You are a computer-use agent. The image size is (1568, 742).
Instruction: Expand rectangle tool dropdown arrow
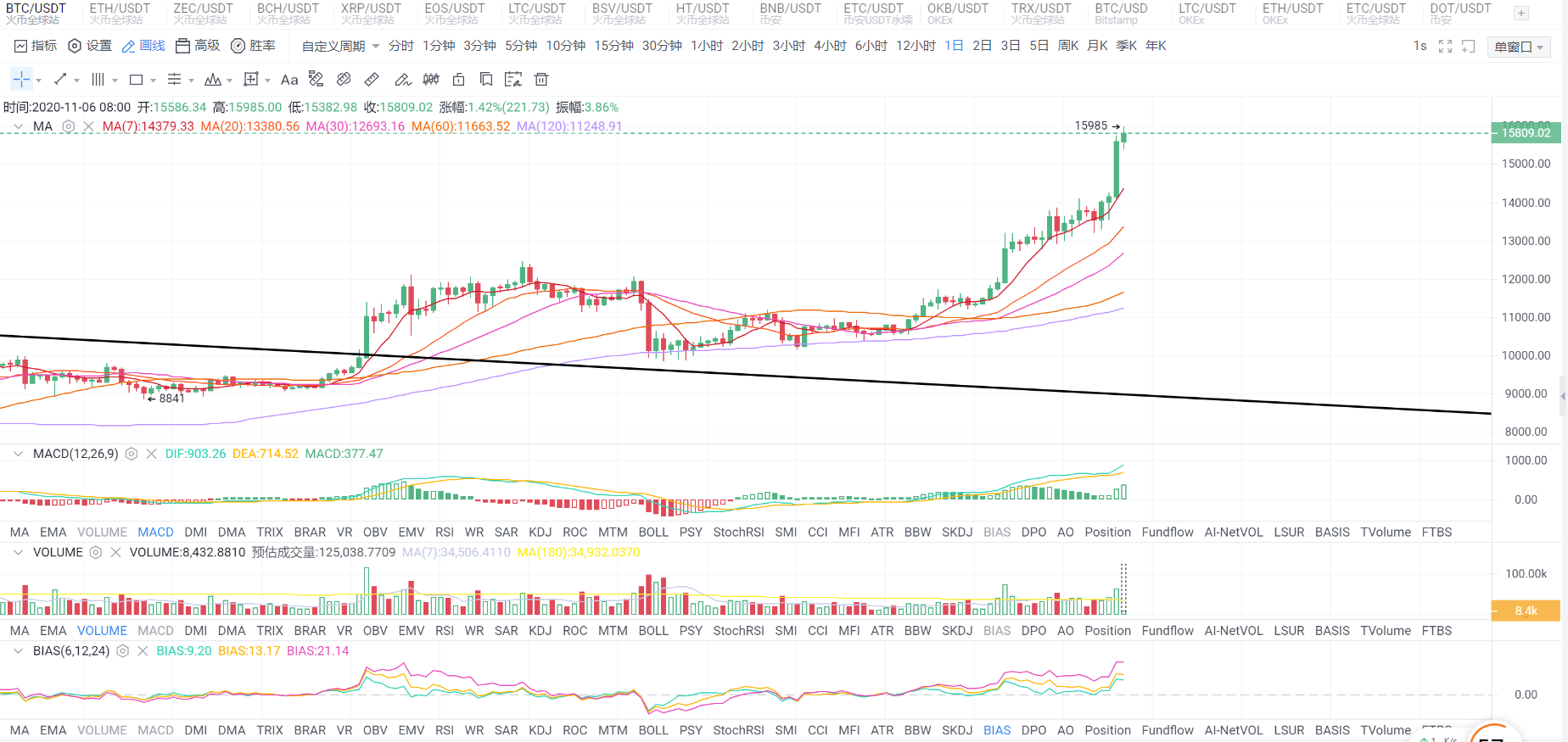coord(153,81)
